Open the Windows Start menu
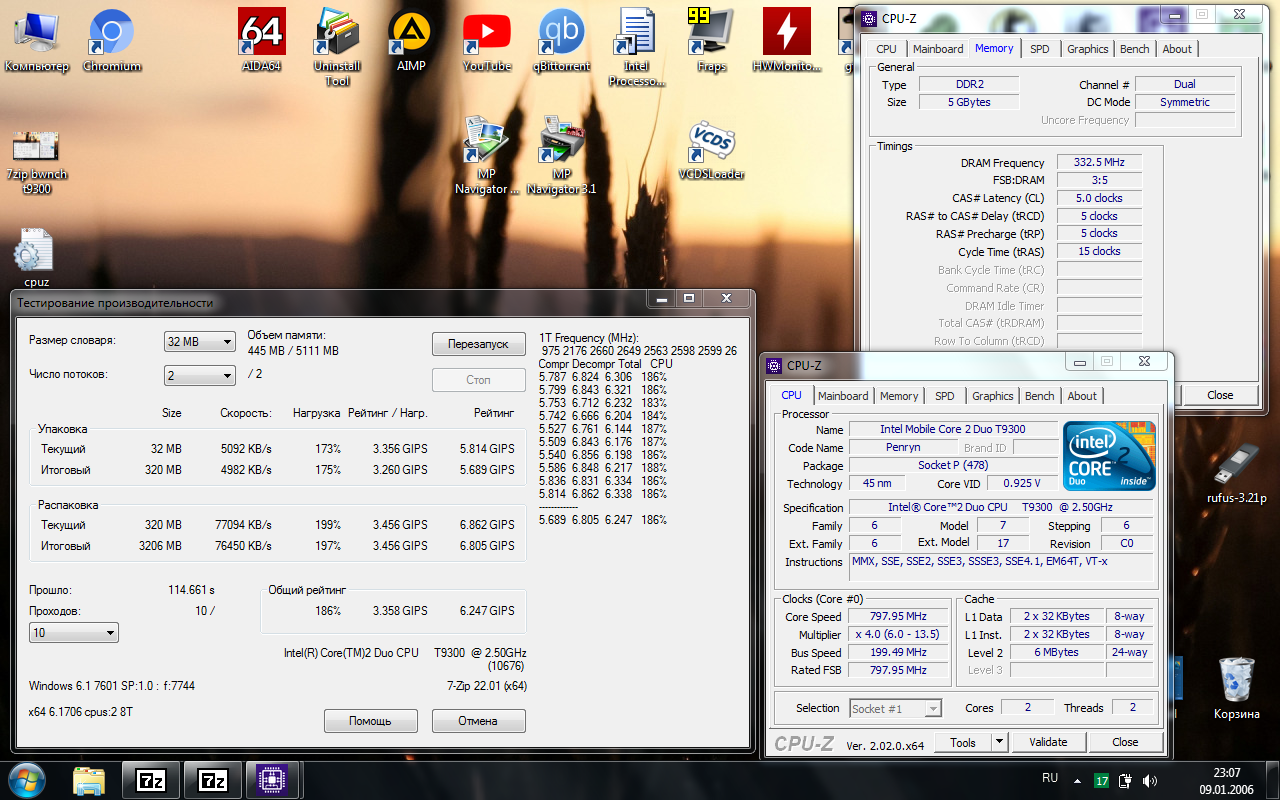1280x800 pixels. click(x=27, y=779)
